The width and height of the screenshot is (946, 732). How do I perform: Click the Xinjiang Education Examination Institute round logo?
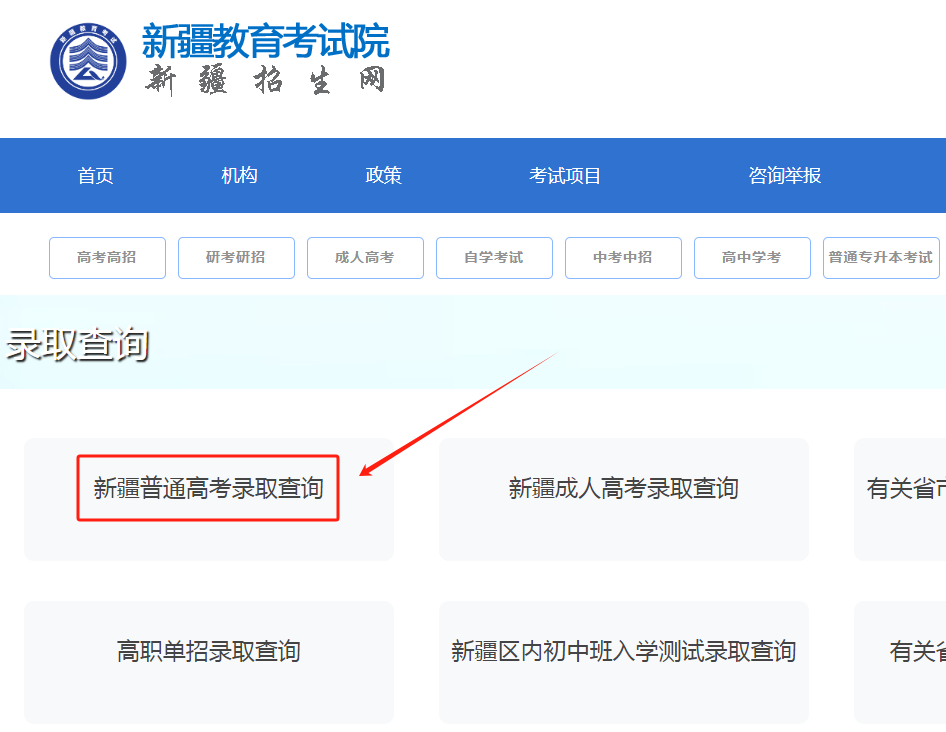point(88,61)
